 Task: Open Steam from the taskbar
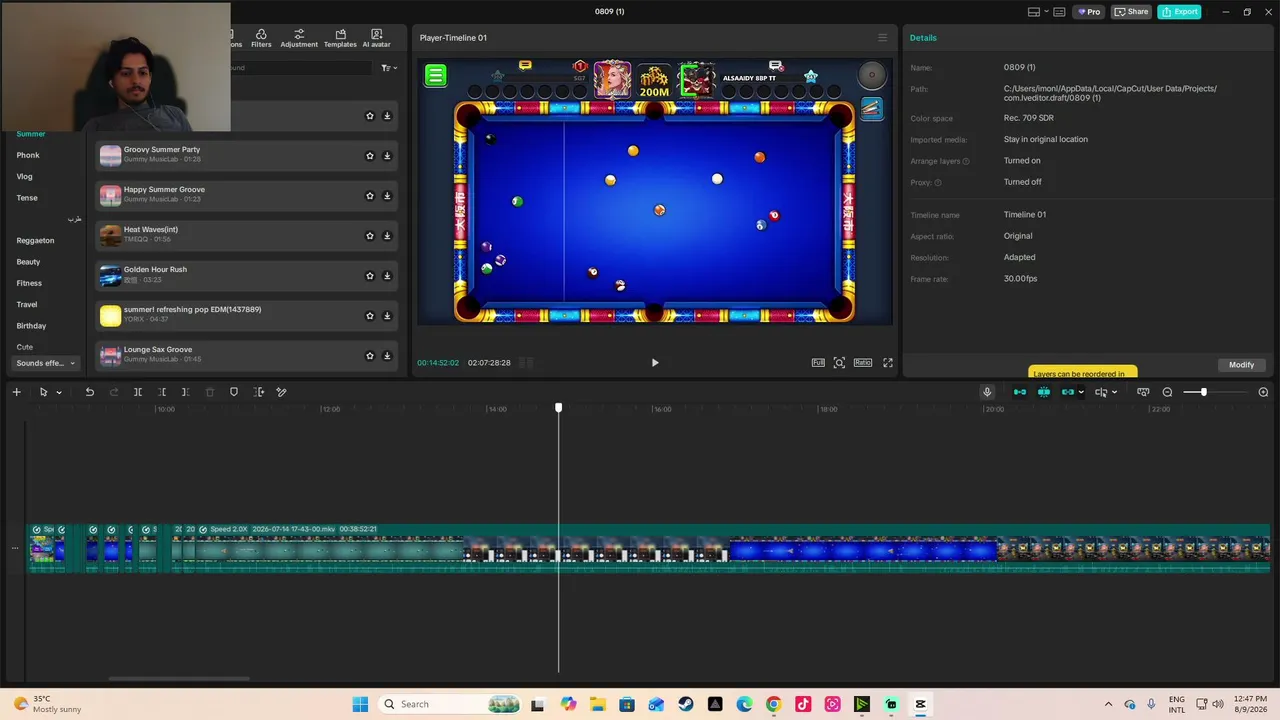[x=686, y=704]
